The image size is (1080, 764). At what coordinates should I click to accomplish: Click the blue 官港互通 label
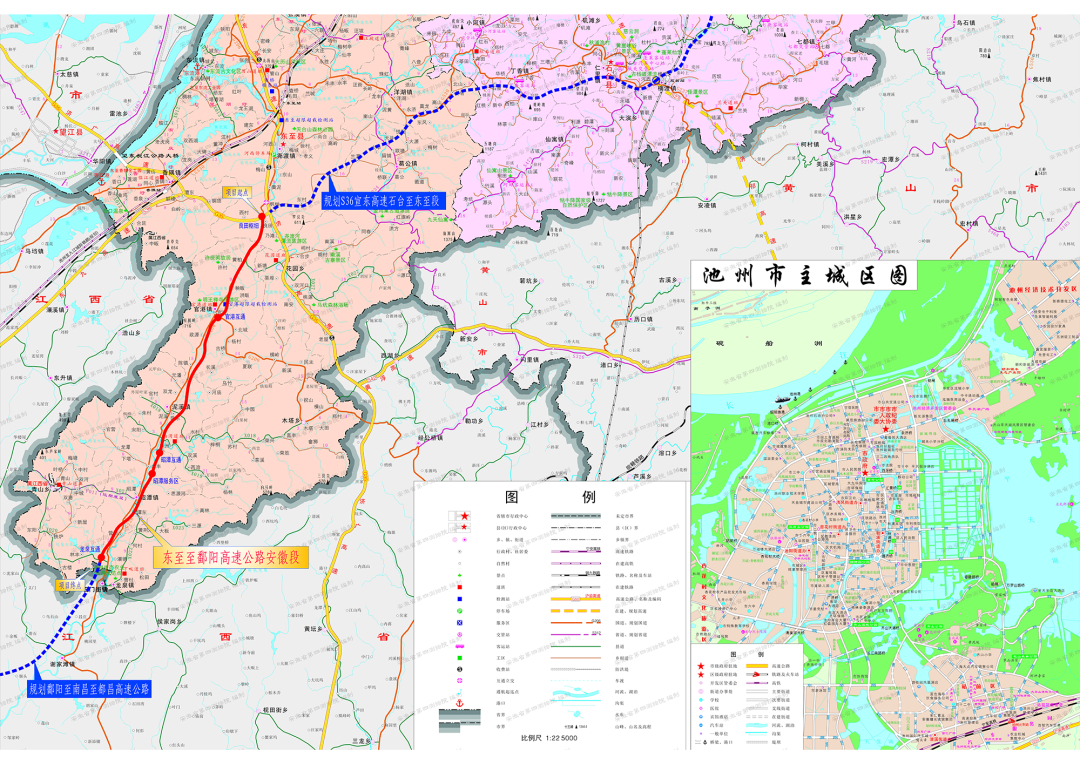click(235, 318)
